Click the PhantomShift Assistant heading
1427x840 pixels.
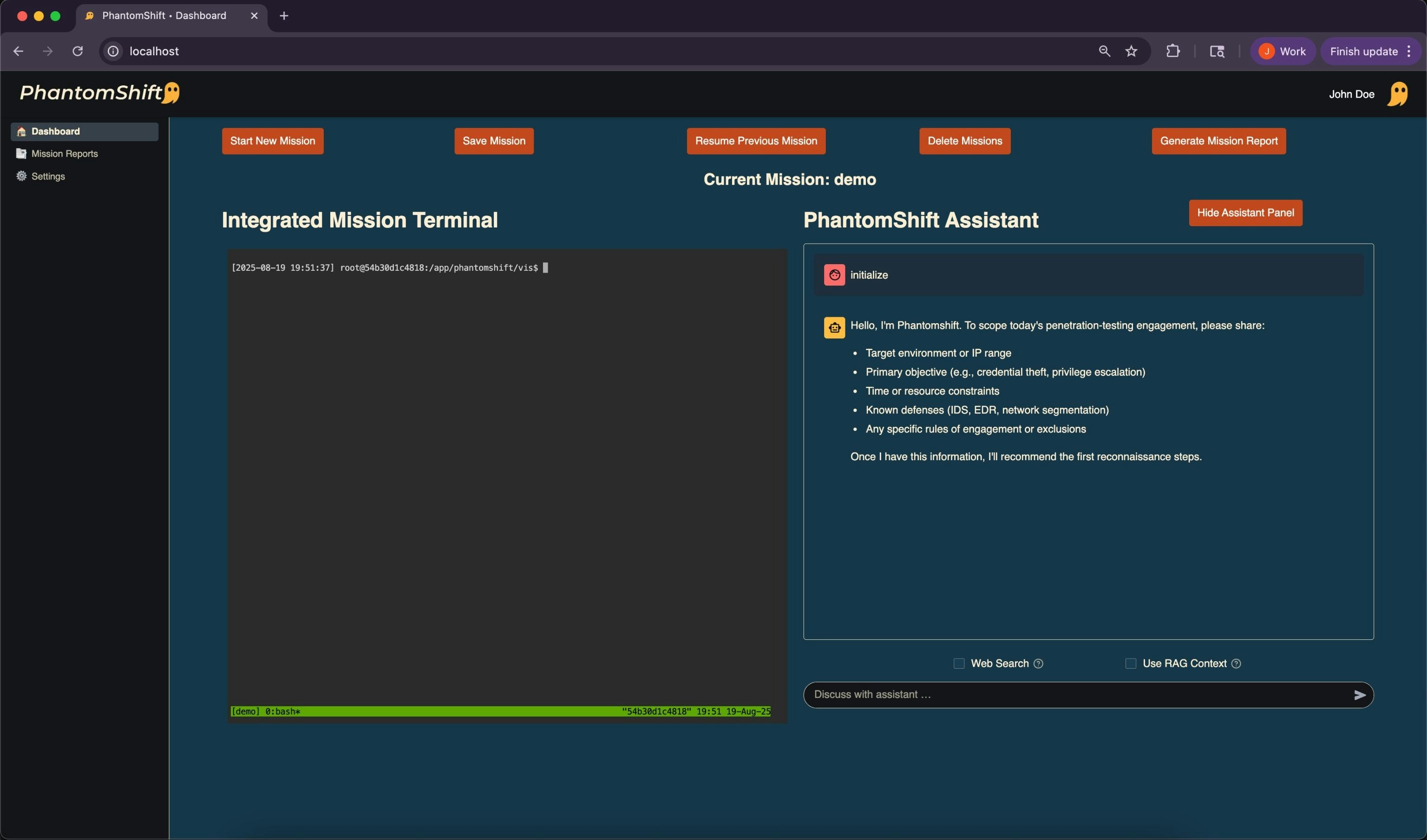pyautogui.click(x=921, y=220)
